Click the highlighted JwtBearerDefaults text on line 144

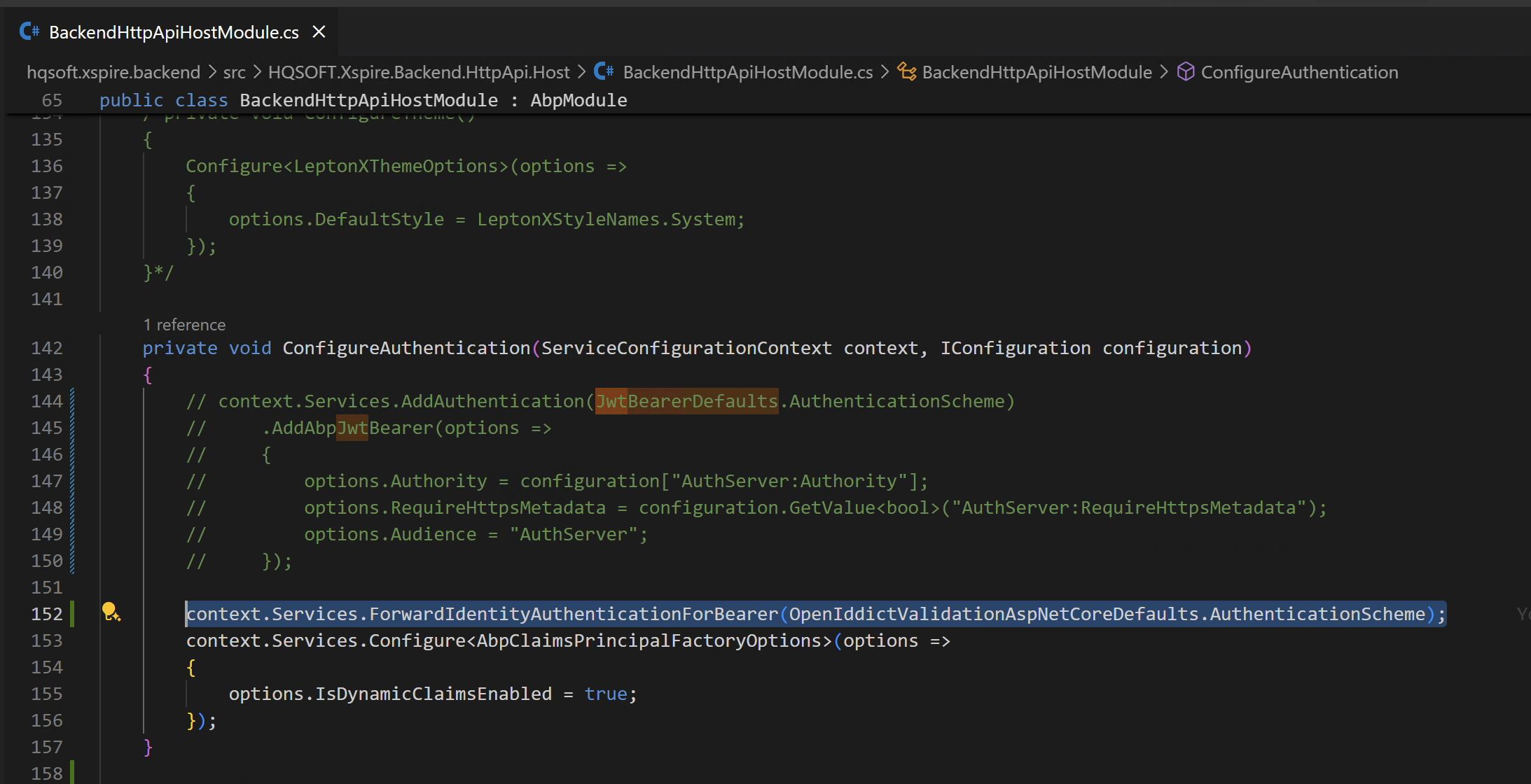tap(686, 401)
